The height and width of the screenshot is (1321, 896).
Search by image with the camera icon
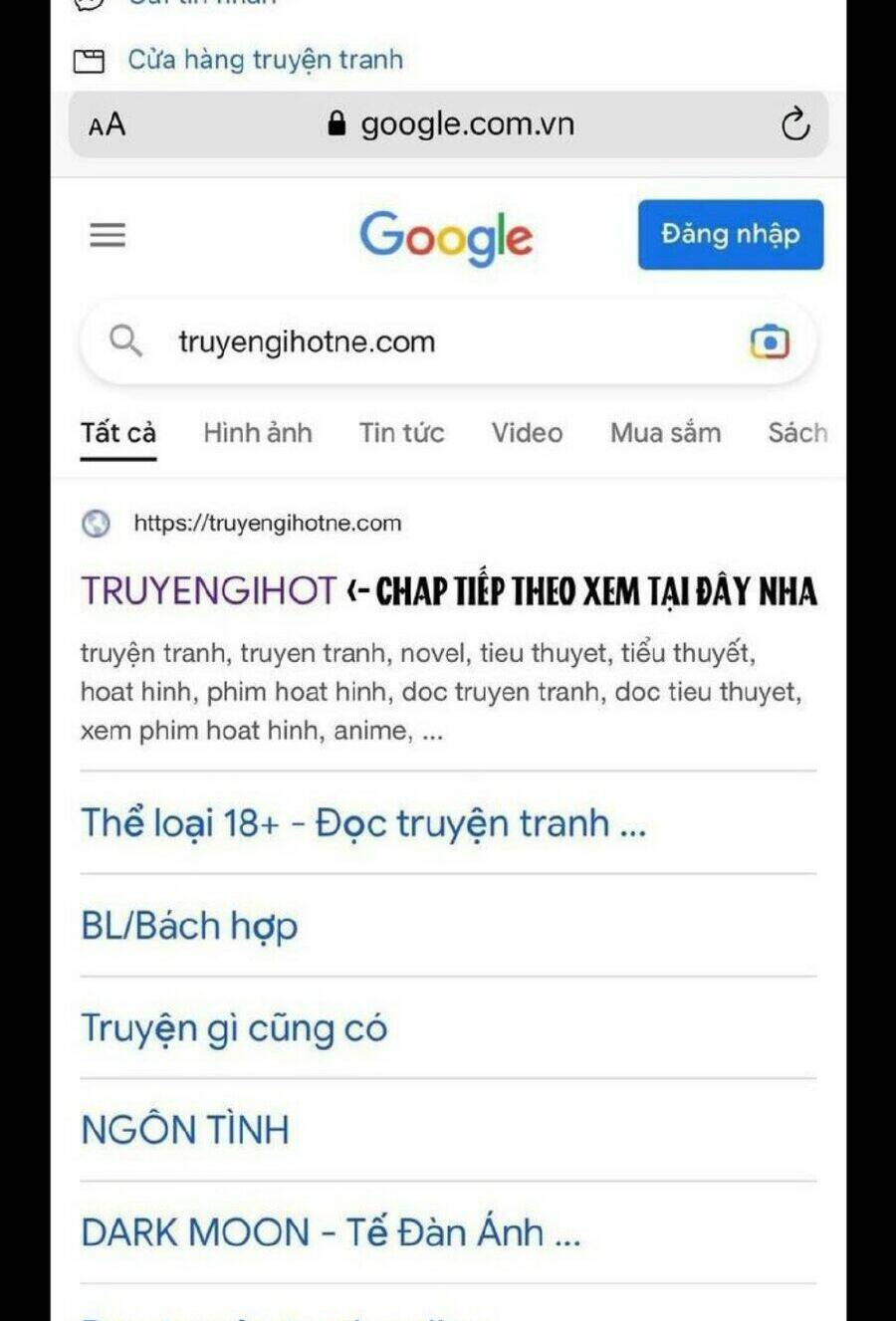(769, 341)
